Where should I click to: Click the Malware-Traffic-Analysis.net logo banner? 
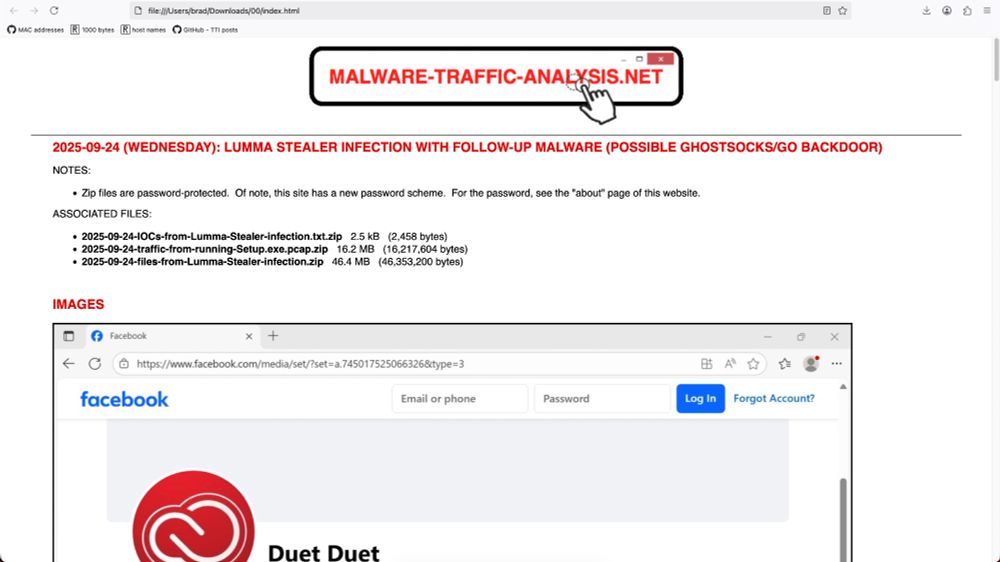pos(496,77)
